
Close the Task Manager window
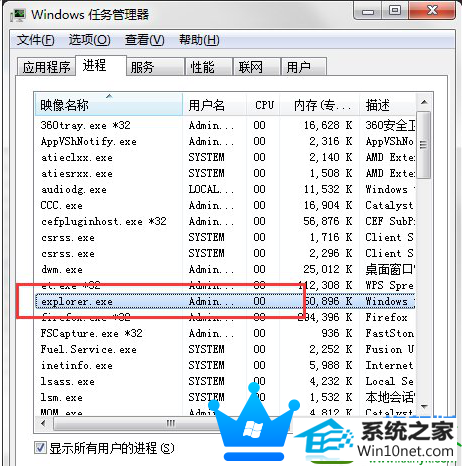pyautogui.click(x=432, y=11)
